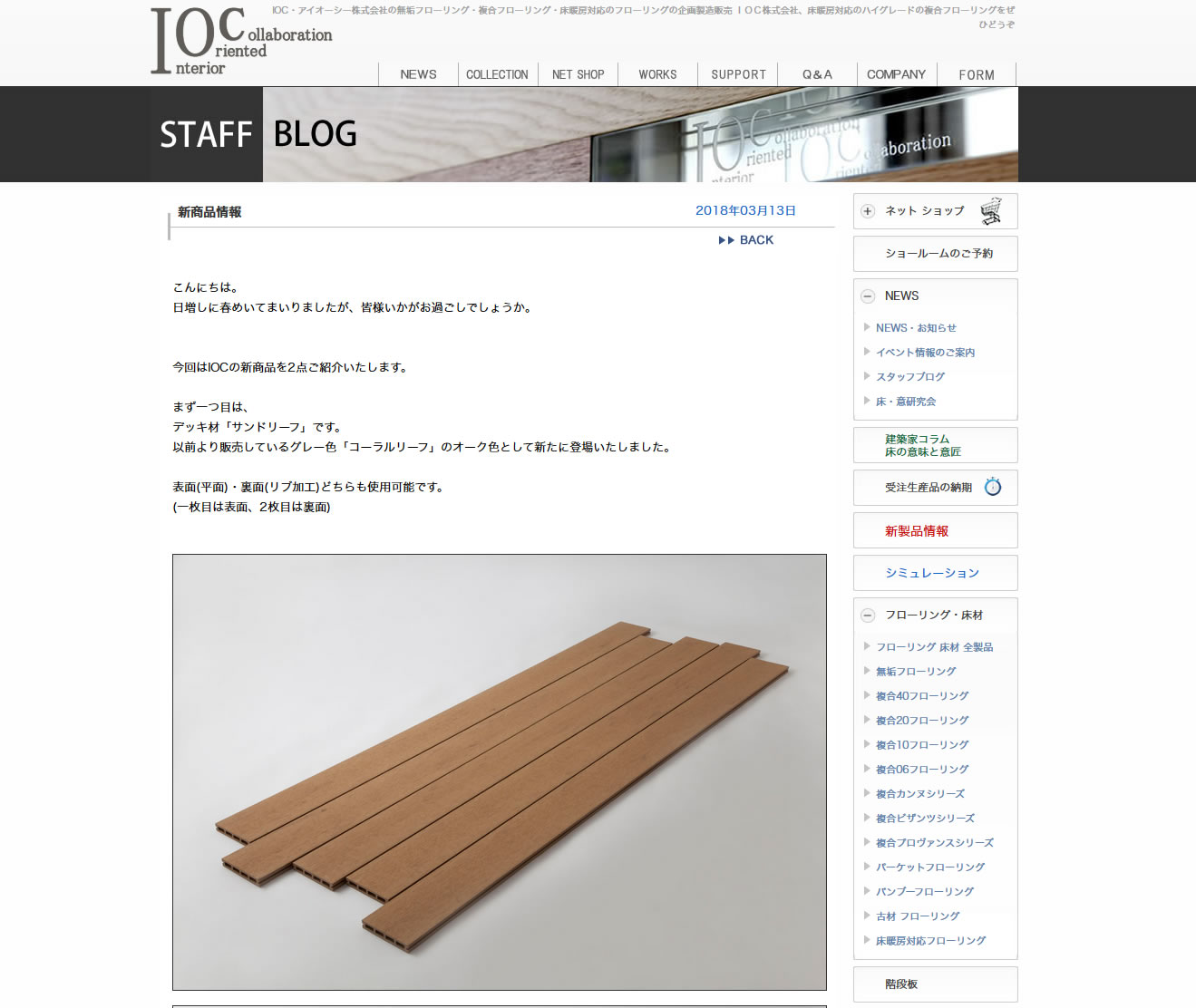1196x1008 pixels.
Task: Click the shopping cart icon
Action: click(991, 211)
